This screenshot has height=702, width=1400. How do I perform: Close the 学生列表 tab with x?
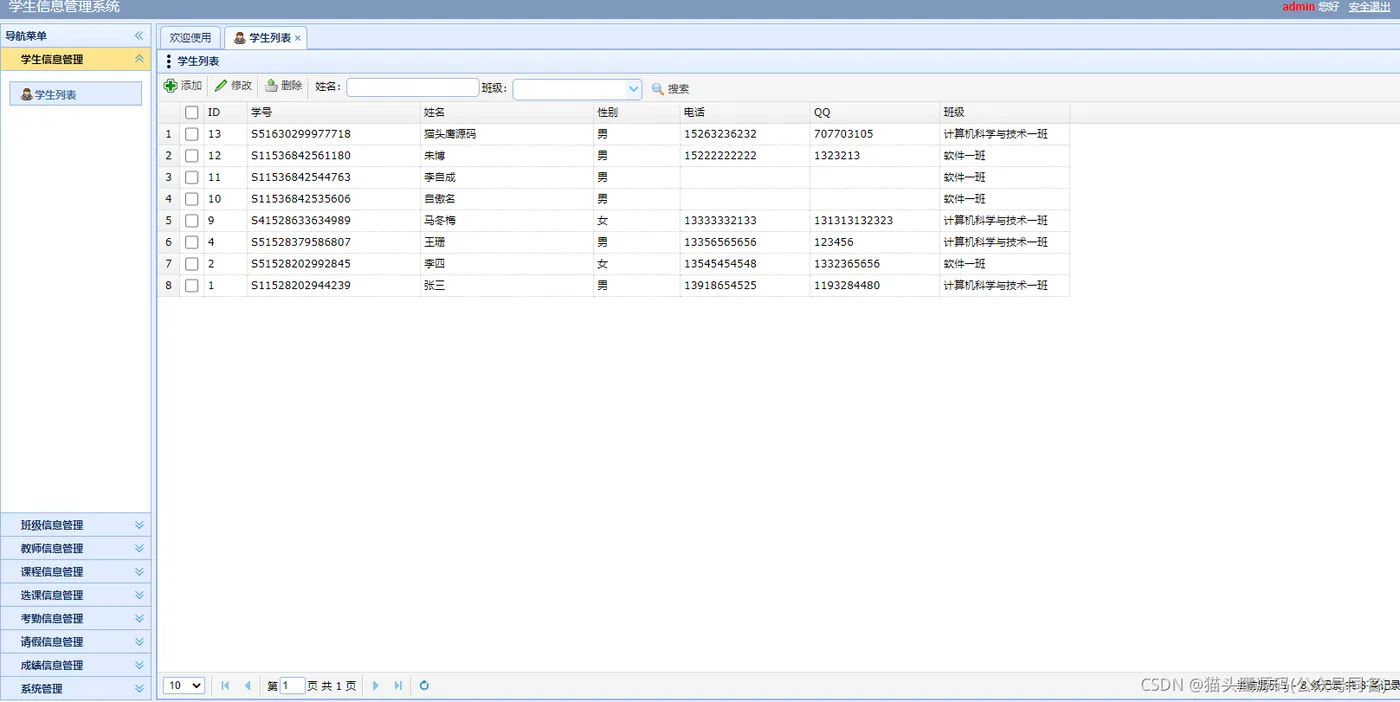tap(297, 38)
